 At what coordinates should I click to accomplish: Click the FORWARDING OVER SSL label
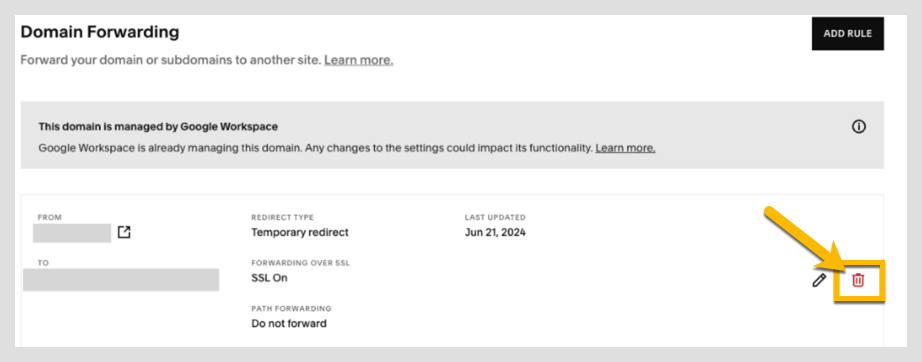click(300, 263)
